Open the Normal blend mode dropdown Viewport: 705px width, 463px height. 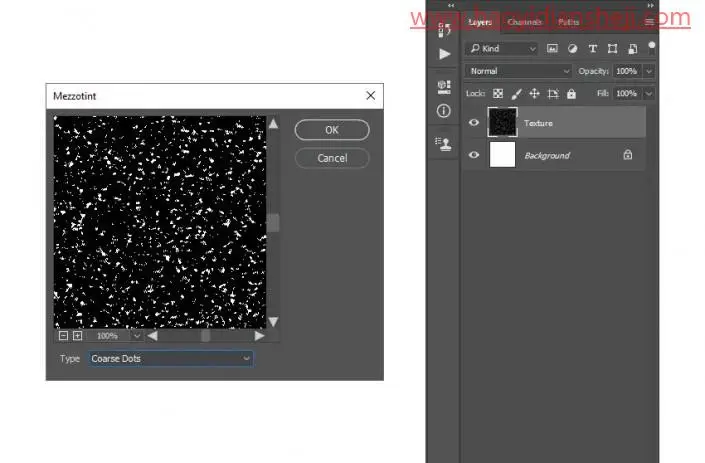point(518,71)
